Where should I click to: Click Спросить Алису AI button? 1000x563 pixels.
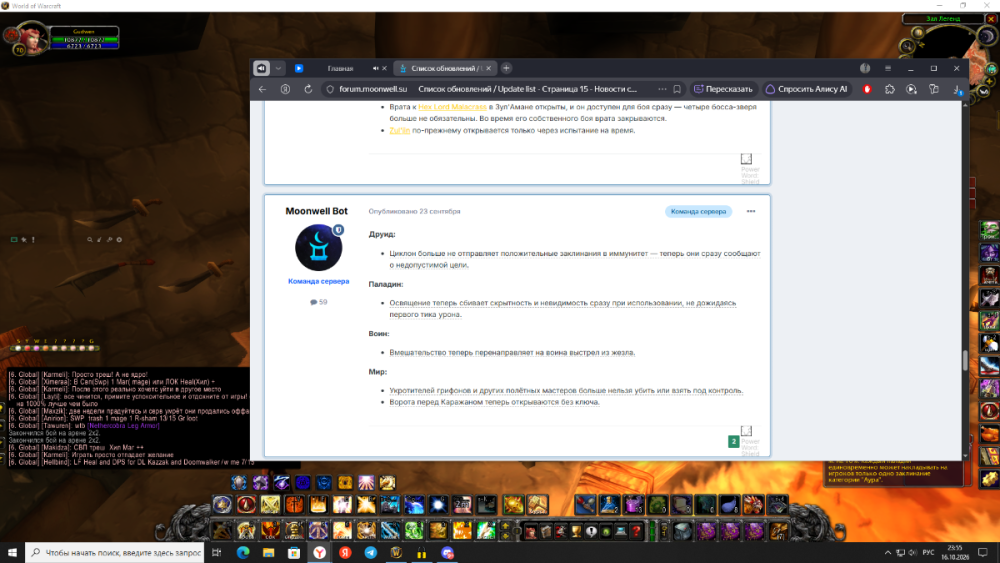point(807,89)
